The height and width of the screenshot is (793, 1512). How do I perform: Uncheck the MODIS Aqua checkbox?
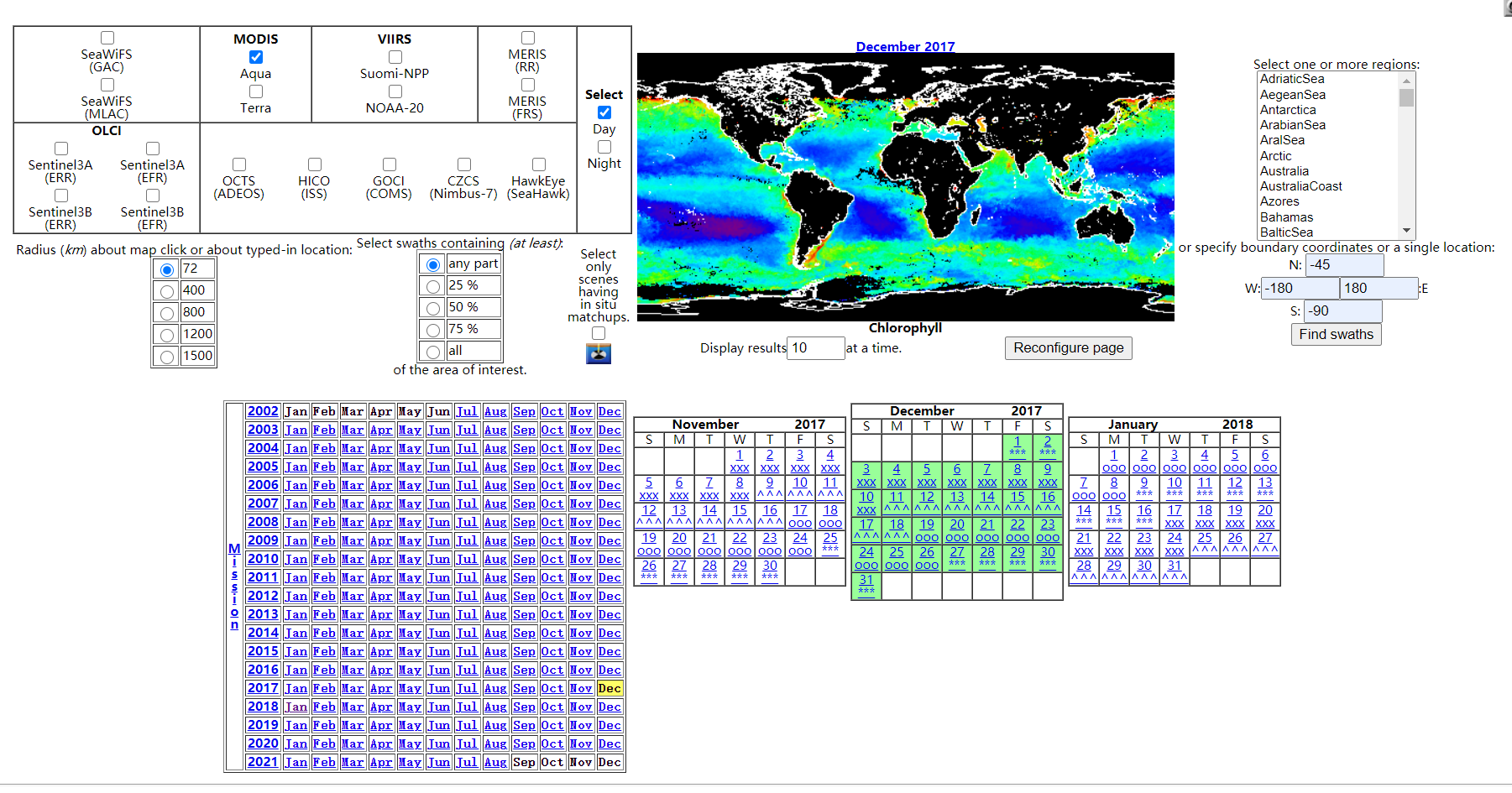[256, 57]
